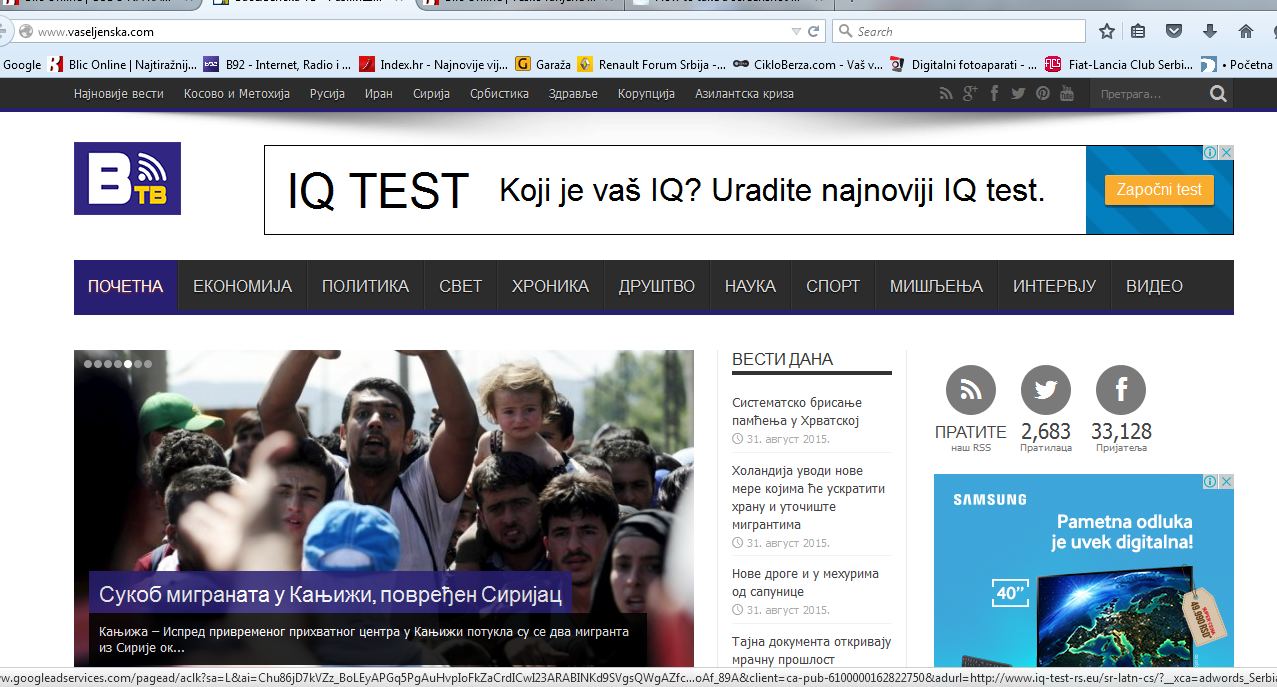Focus the Претрага site search field
This screenshot has width=1277, height=687.
[1148, 95]
